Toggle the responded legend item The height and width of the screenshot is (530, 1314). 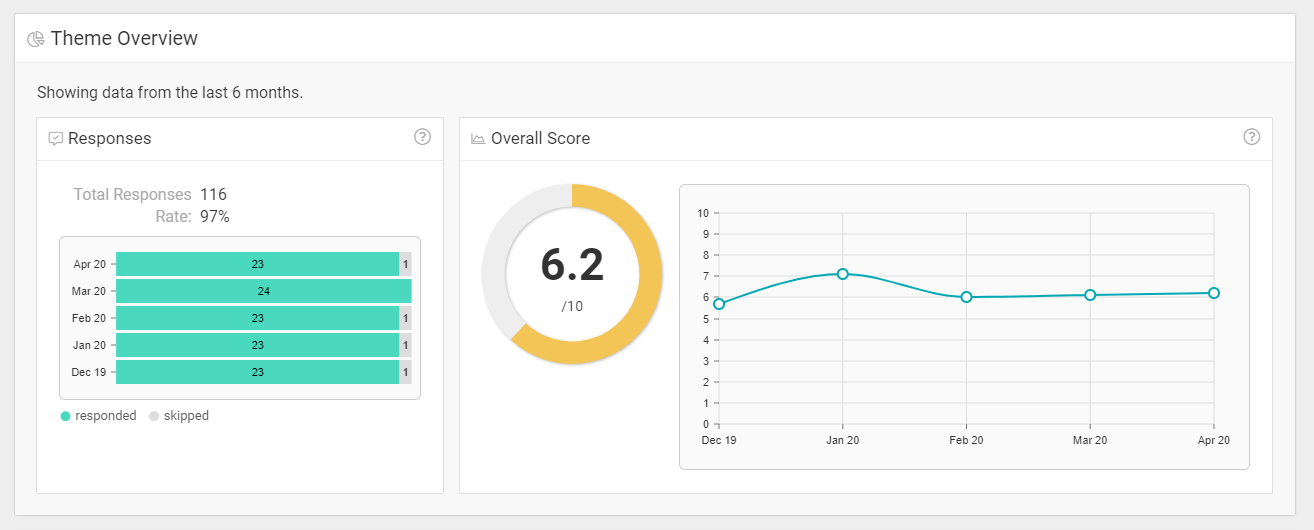tap(98, 416)
